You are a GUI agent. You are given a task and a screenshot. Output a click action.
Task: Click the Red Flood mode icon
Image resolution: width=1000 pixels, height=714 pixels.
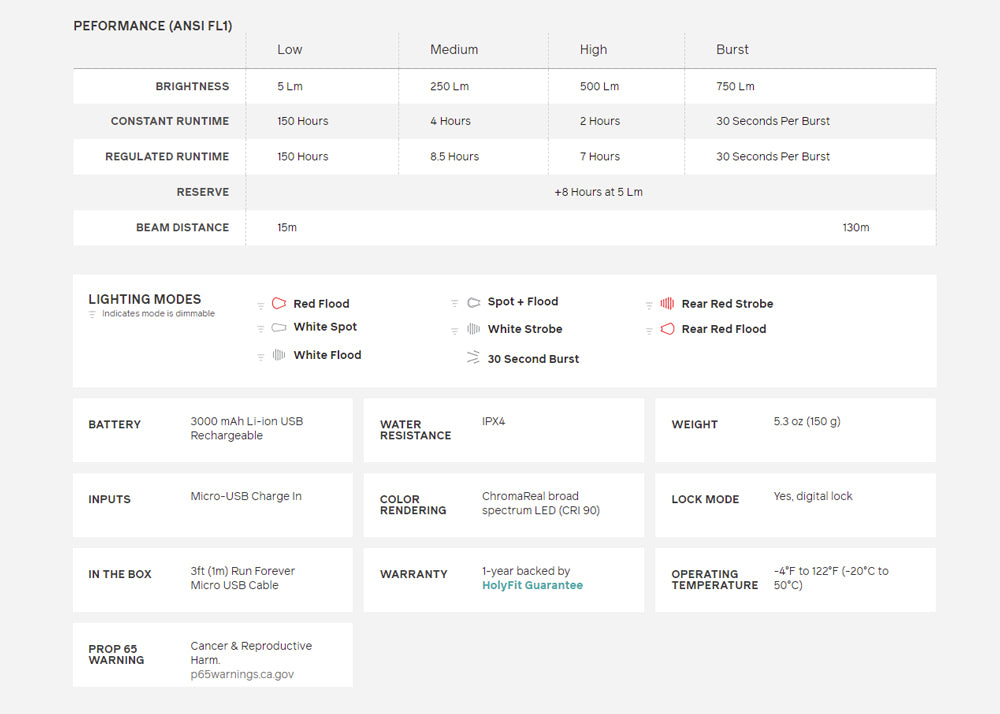click(x=279, y=304)
